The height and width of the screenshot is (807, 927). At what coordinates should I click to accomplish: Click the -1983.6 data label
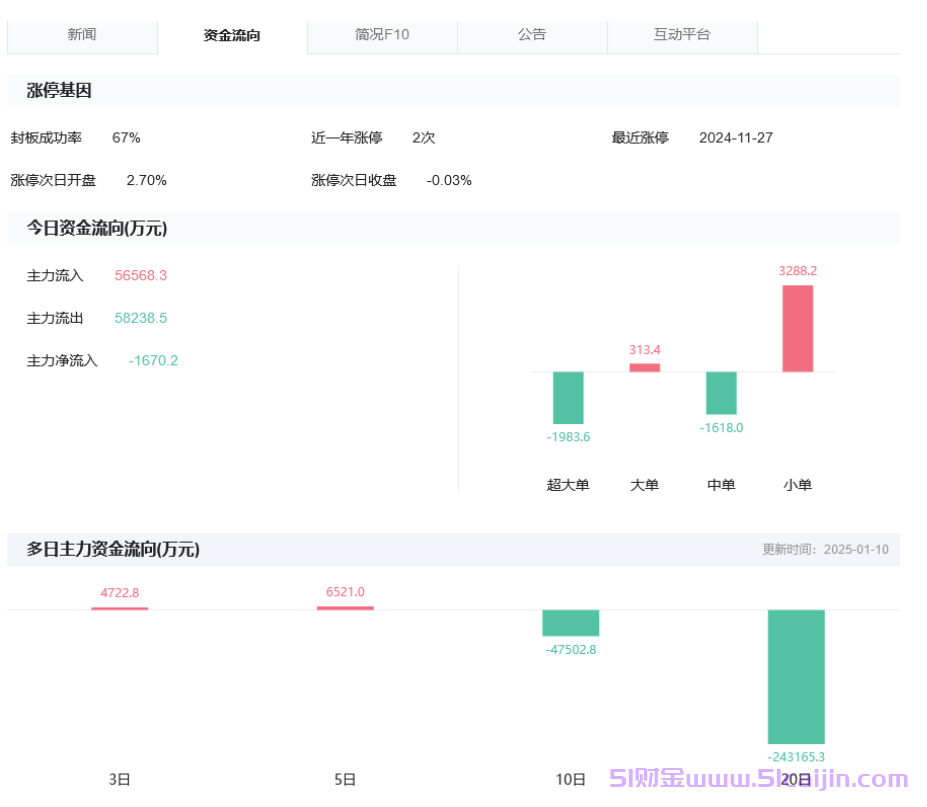(x=568, y=437)
